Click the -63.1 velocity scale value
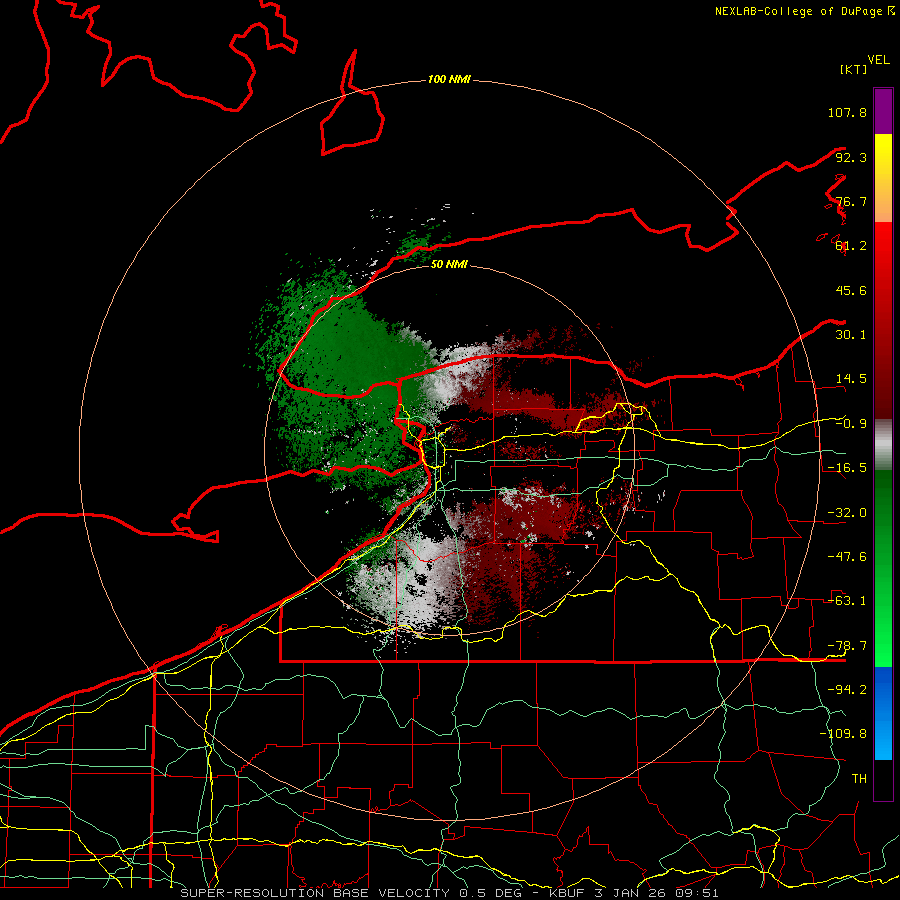Image resolution: width=900 pixels, height=900 pixels. pos(847,601)
